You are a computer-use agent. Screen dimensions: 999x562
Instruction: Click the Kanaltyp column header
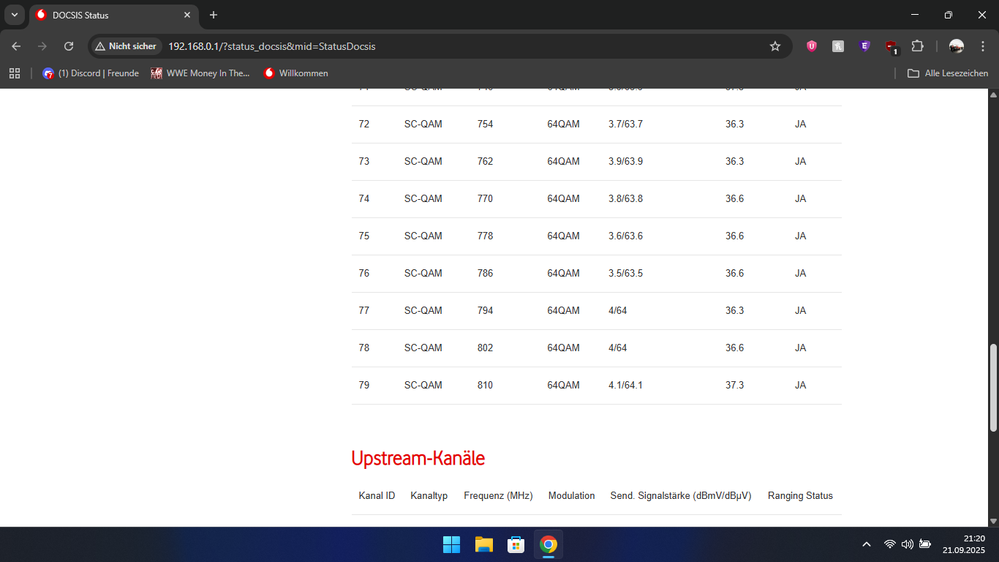coord(429,496)
